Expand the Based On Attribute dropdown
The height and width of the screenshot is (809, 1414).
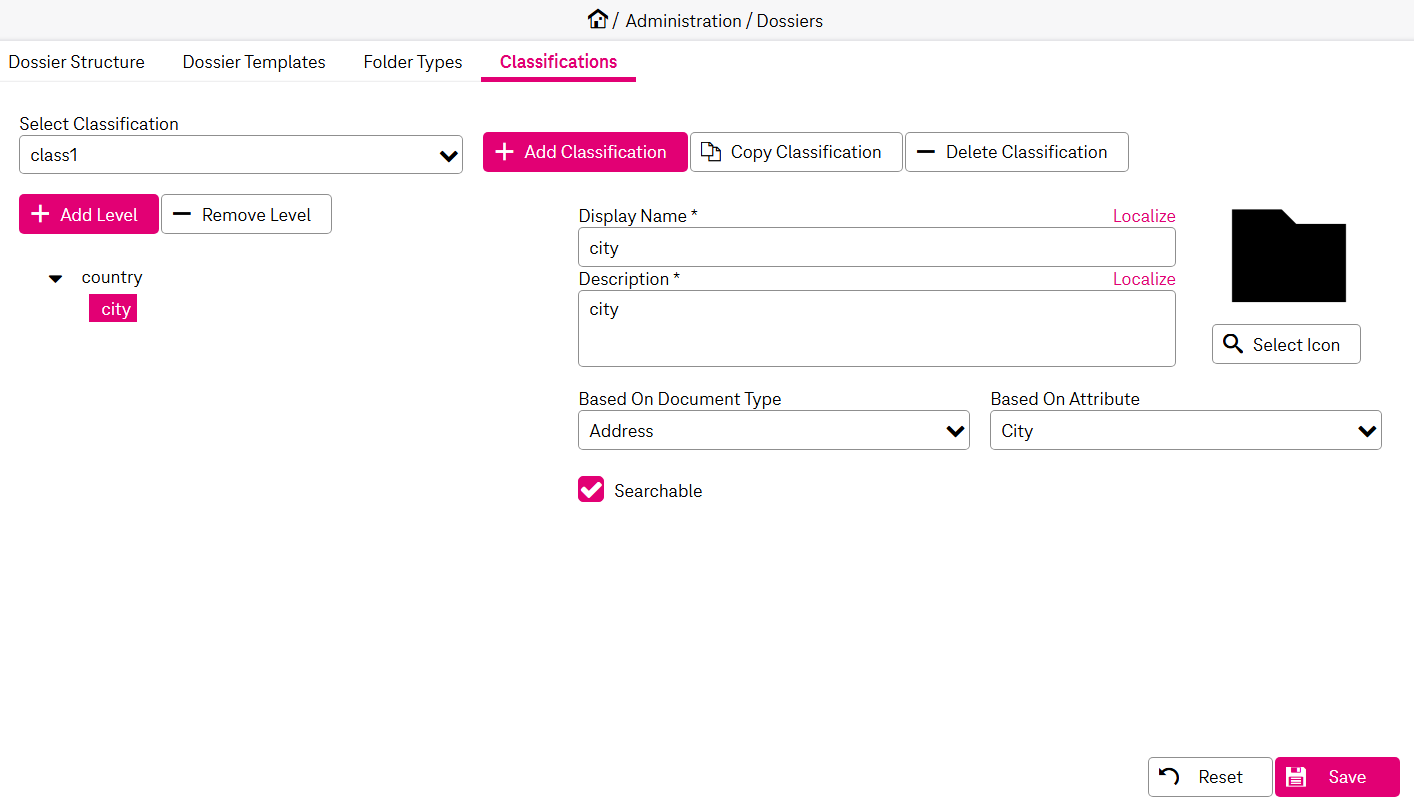tap(1185, 431)
